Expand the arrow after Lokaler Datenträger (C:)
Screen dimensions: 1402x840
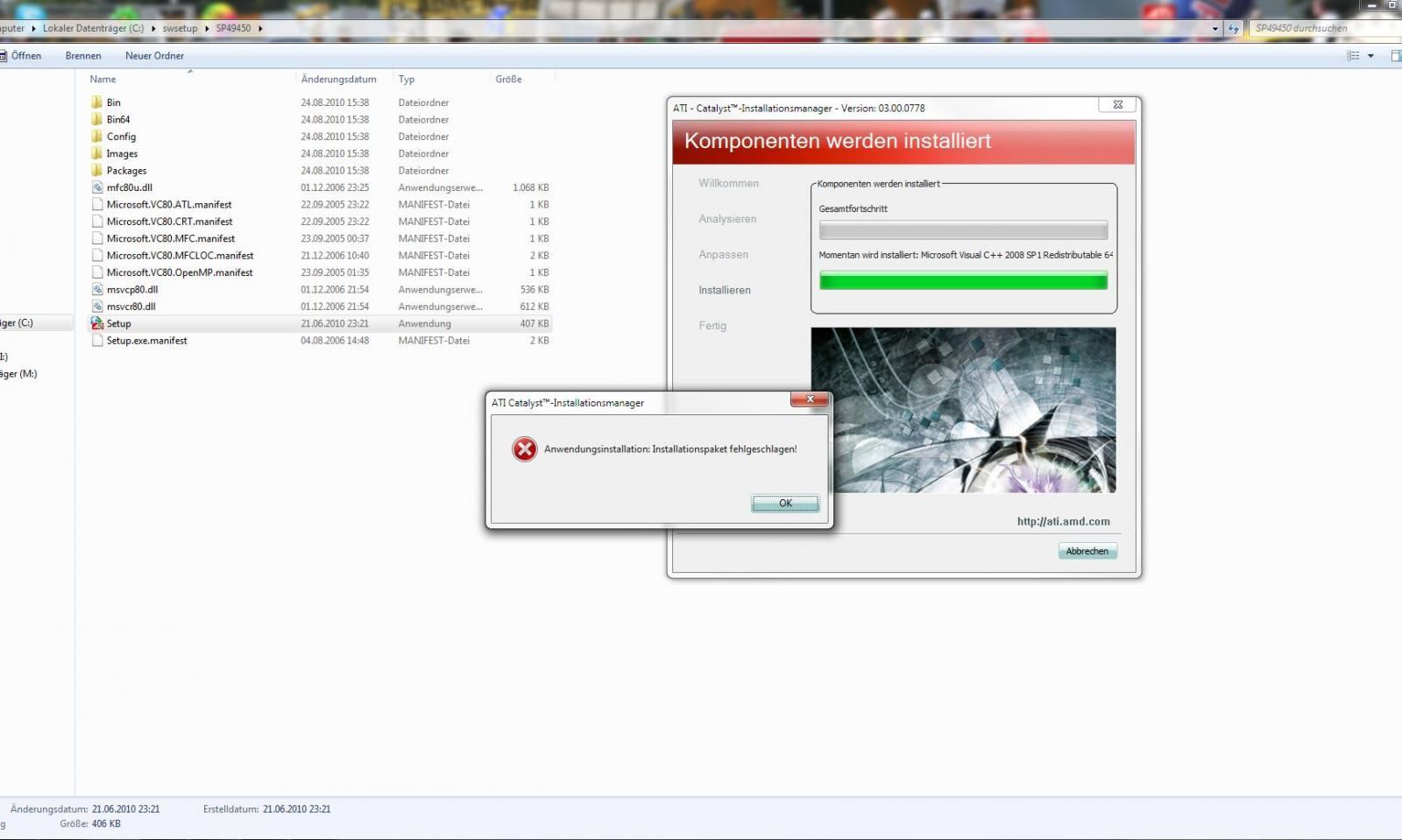[x=153, y=28]
